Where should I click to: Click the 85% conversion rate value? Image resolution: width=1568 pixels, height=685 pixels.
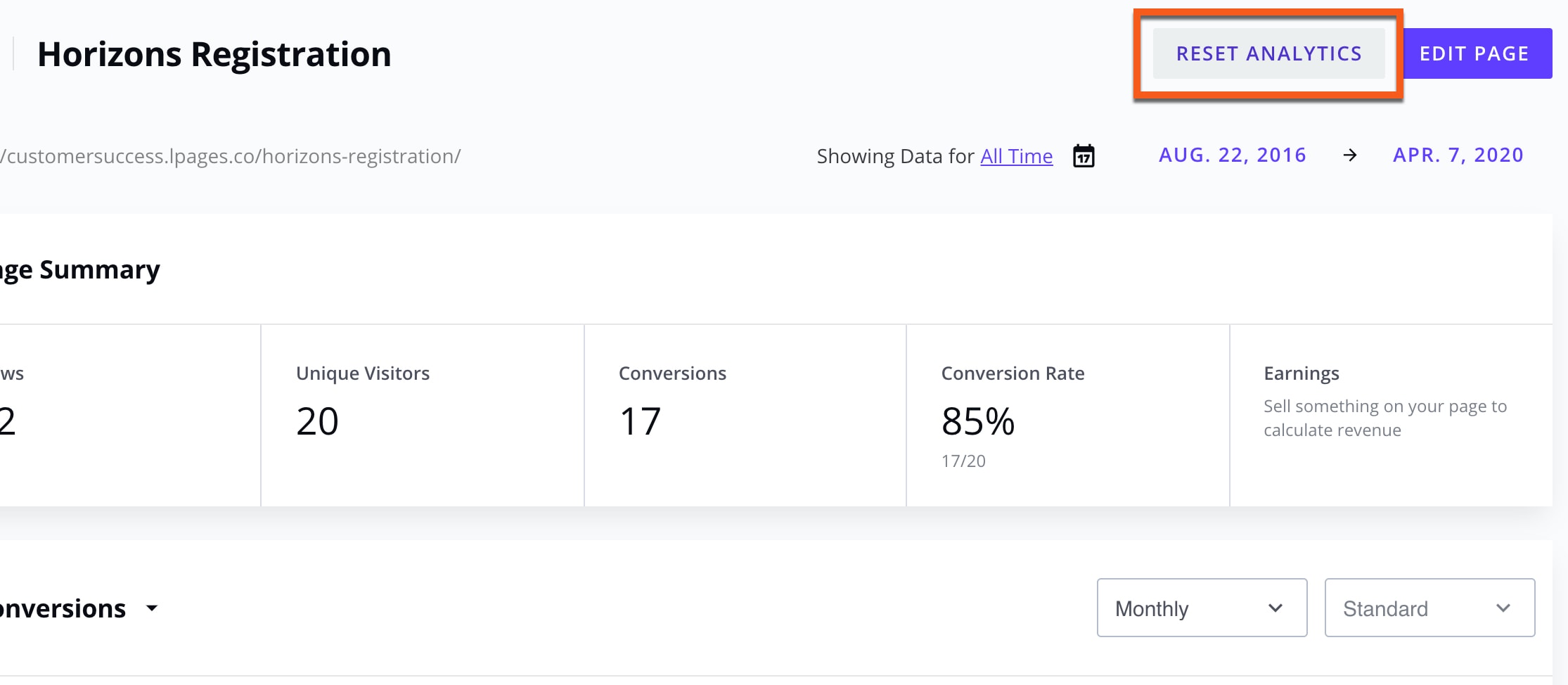(978, 421)
